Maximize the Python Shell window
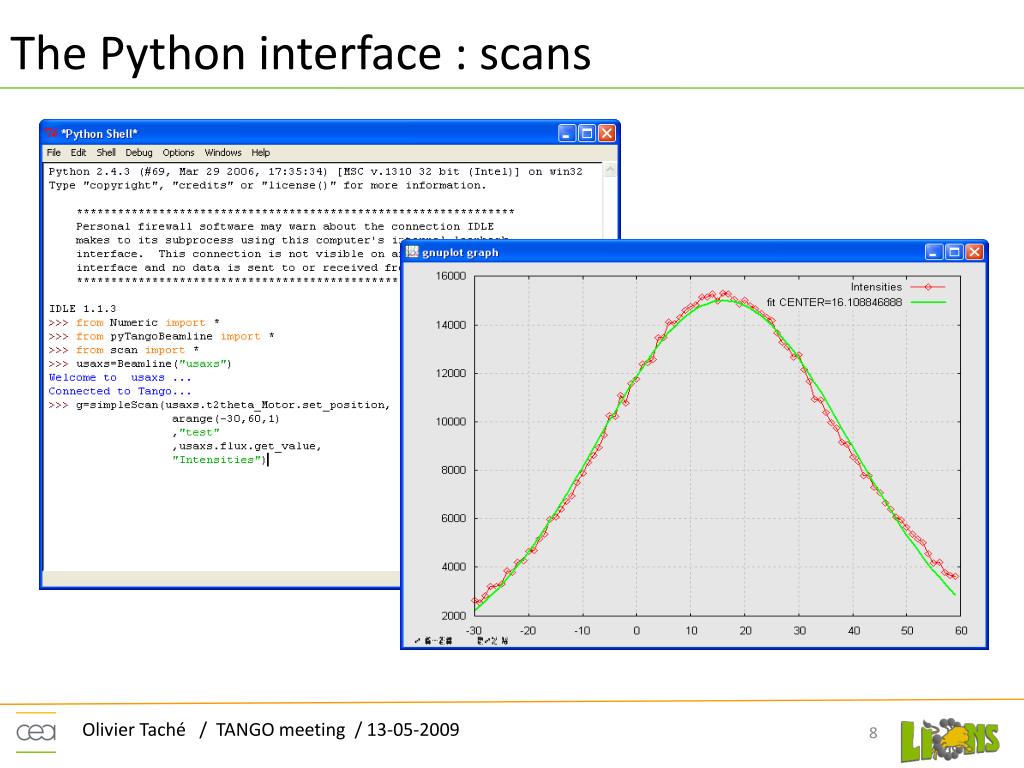The image size is (1024, 768). click(x=587, y=133)
